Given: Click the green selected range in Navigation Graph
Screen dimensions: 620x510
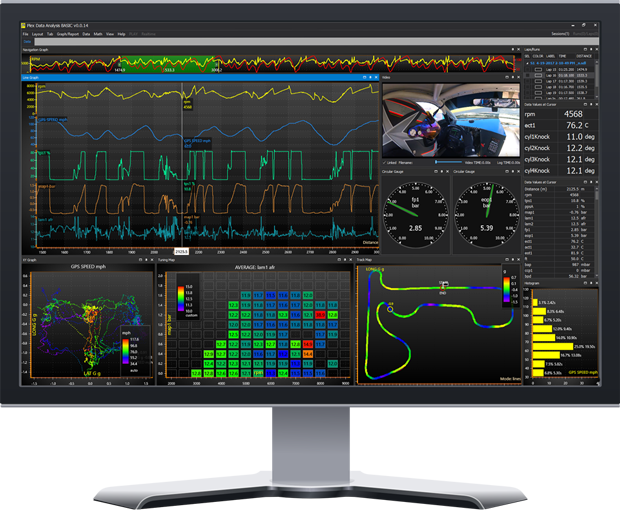Looking at the screenshot, I should tap(150, 63).
